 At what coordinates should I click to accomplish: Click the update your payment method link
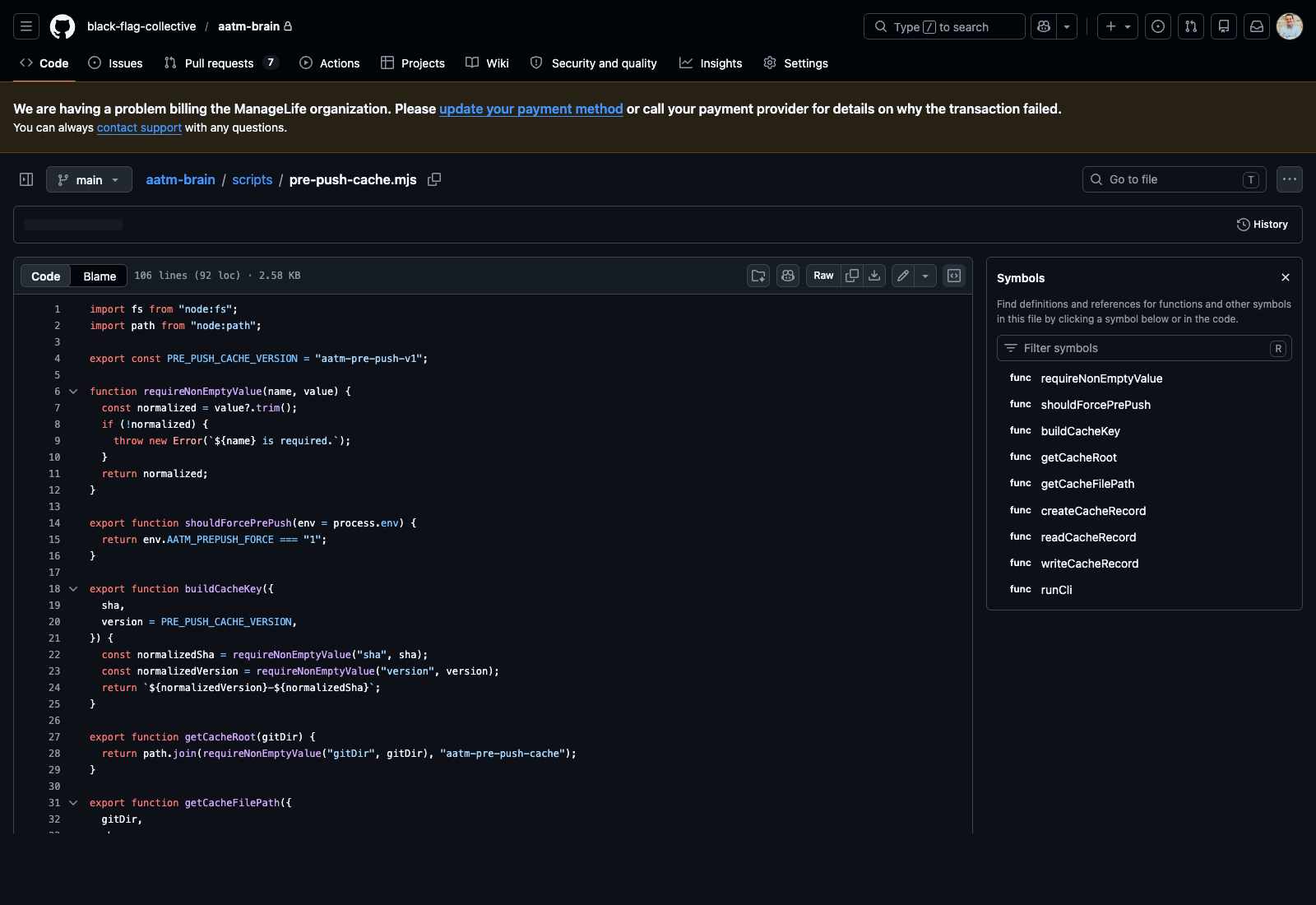[x=531, y=109]
